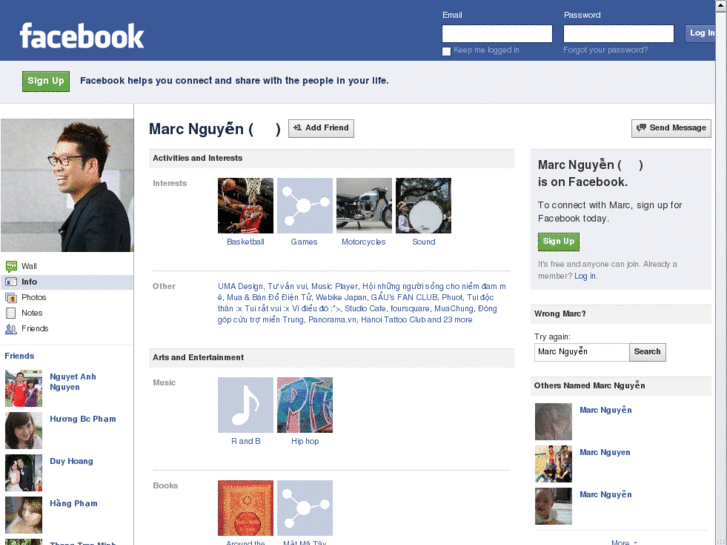This screenshot has height=545, width=727.
Task: Open the Friends heading link in sidebar
Action: 19,356
